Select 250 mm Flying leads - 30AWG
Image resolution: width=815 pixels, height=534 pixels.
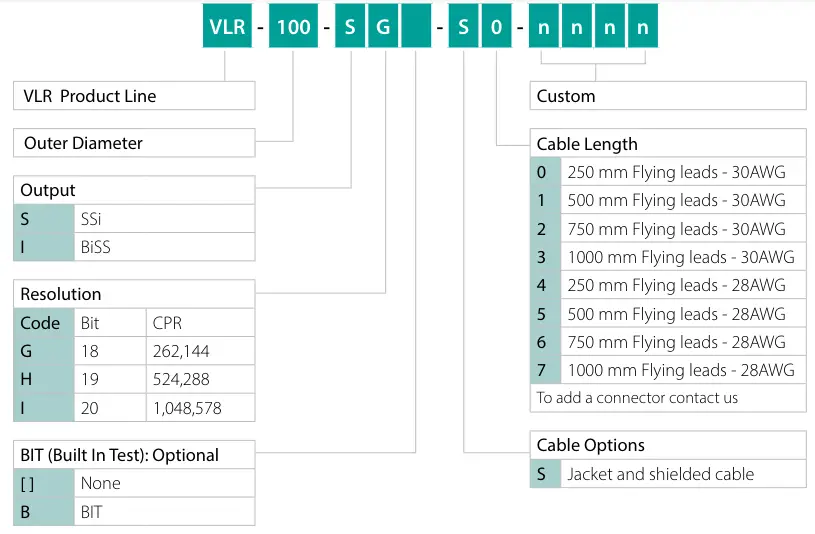pyautogui.click(x=677, y=172)
